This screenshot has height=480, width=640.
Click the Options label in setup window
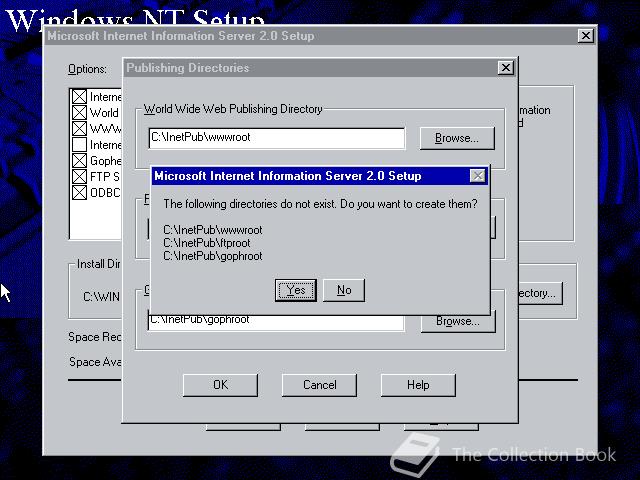(87, 69)
